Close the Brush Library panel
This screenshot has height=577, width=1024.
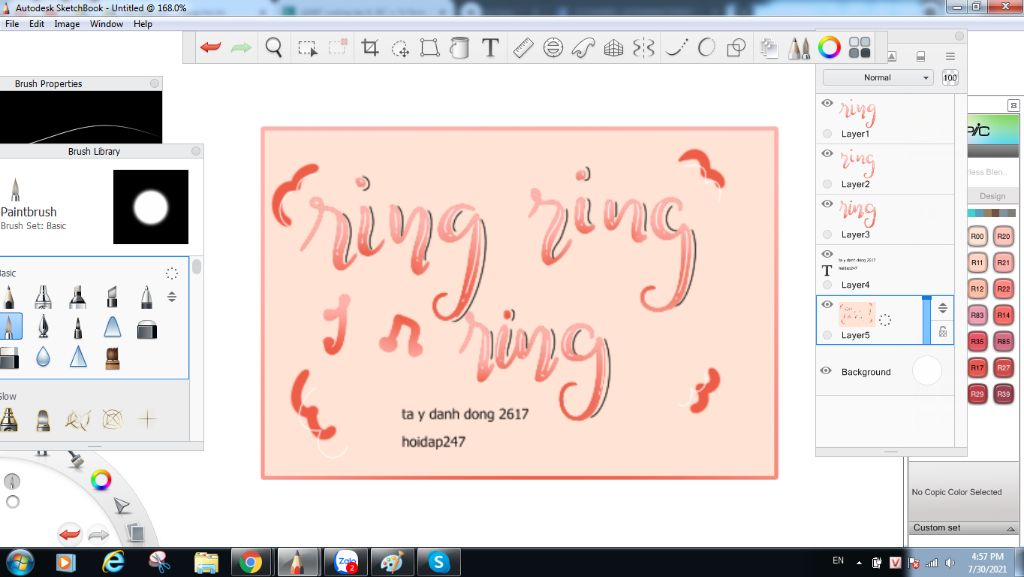pyautogui.click(x=195, y=151)
